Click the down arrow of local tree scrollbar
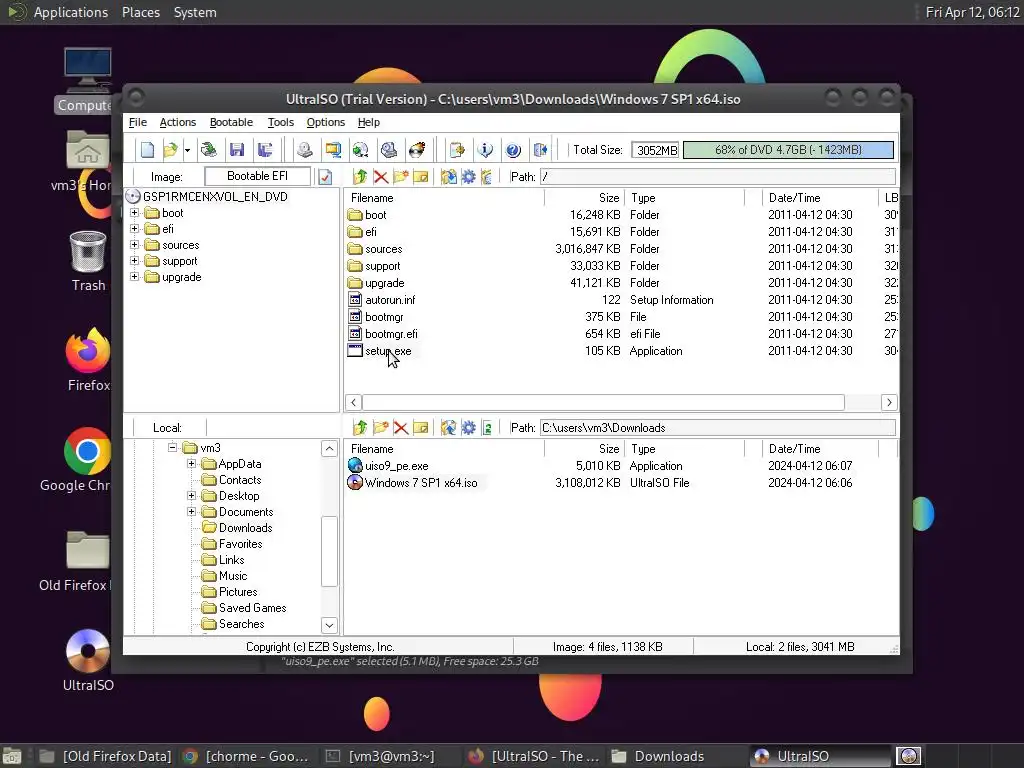The image size is (1024, 768). (329, 625)
